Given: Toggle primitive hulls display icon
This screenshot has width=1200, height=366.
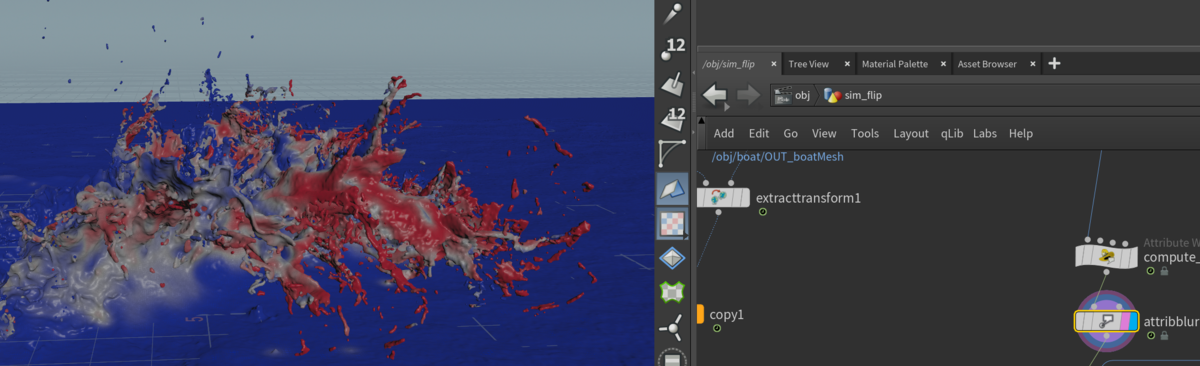Looking at the screenshot, I should (x=673, y=154).
